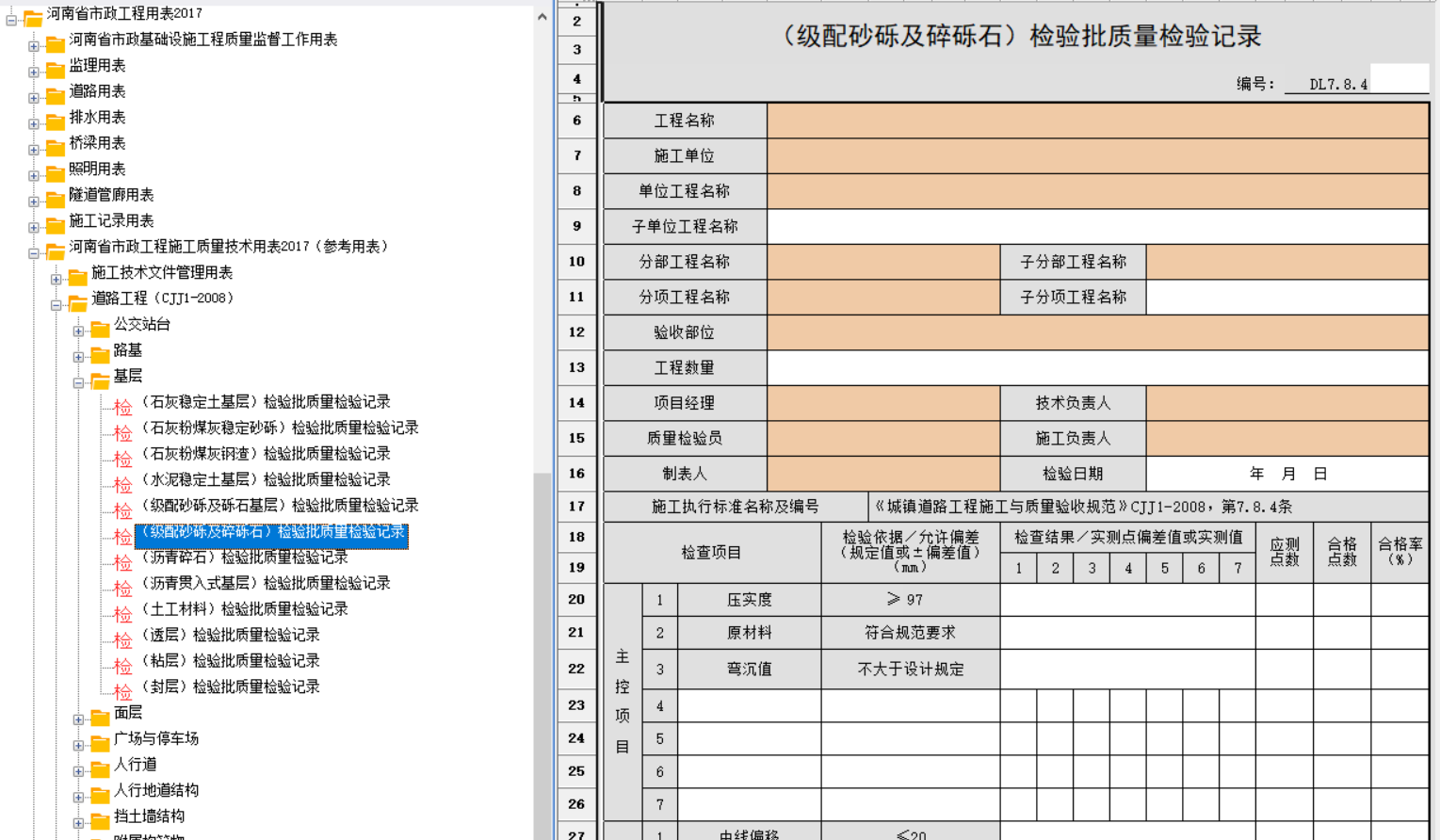Viewport: 1440px width, 840px height.
Task: Open 粘层 检验批质量检验记录 entry
Action: click(x=230, y=661)
